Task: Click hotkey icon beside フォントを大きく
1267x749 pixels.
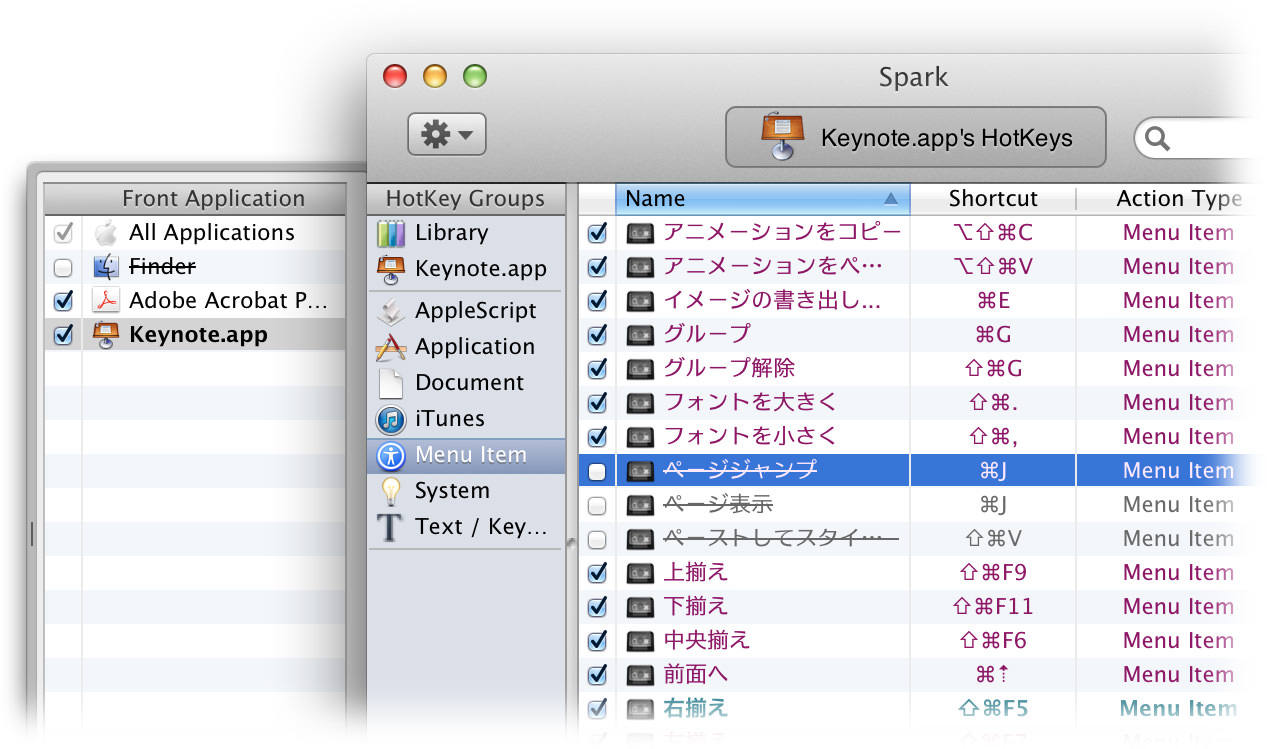Action: (640, 403)
